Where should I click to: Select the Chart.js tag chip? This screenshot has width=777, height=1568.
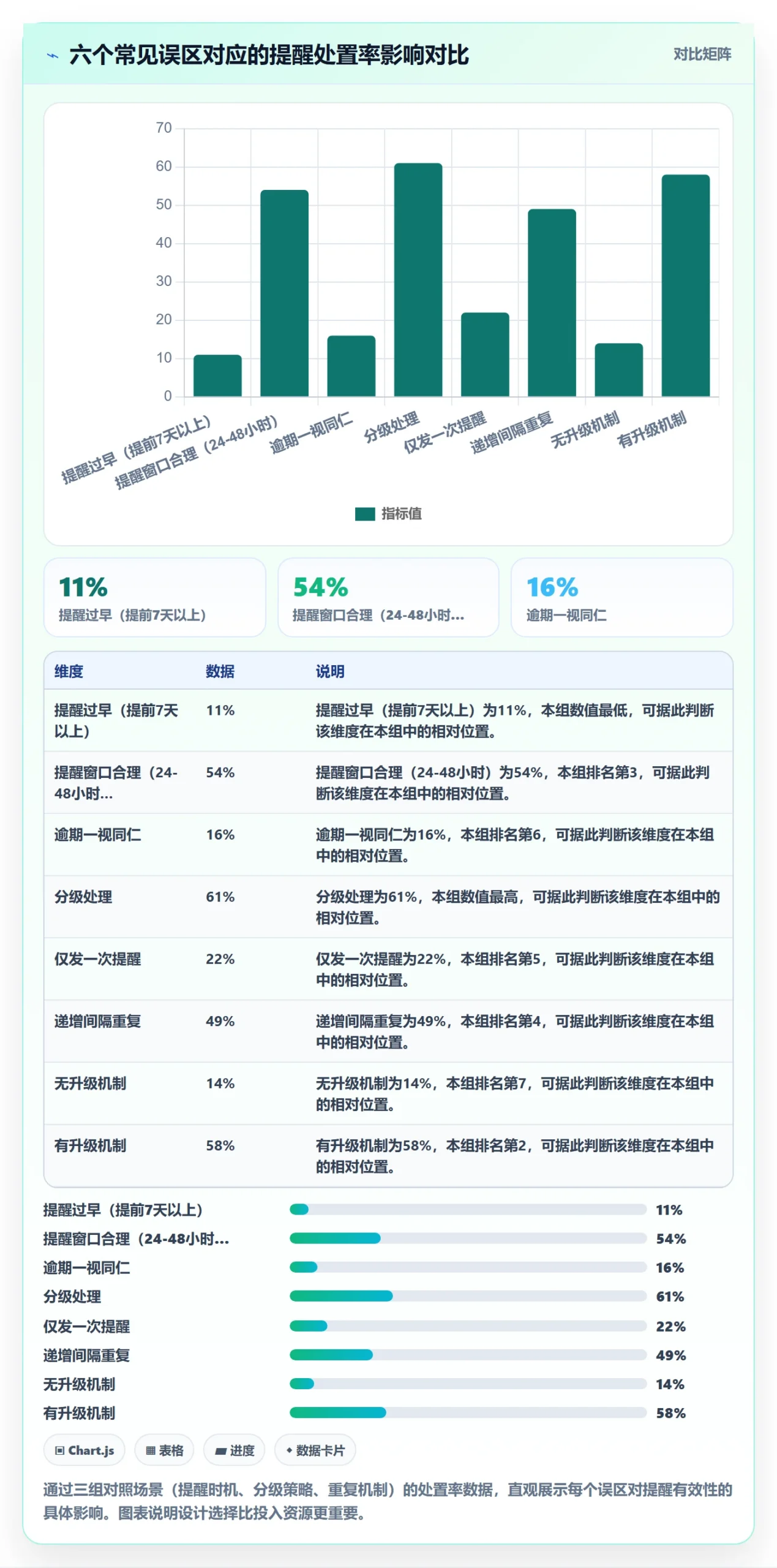pos(84,1450)
